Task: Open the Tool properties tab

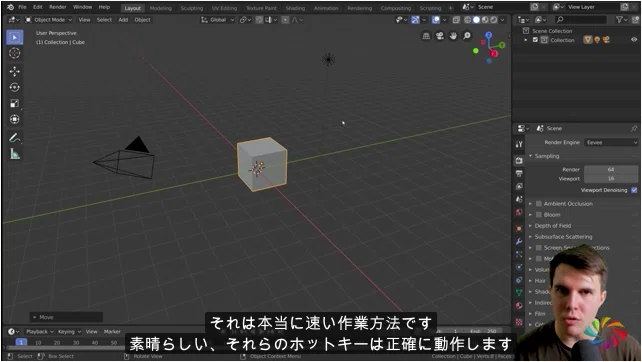Action: point(519,144)
